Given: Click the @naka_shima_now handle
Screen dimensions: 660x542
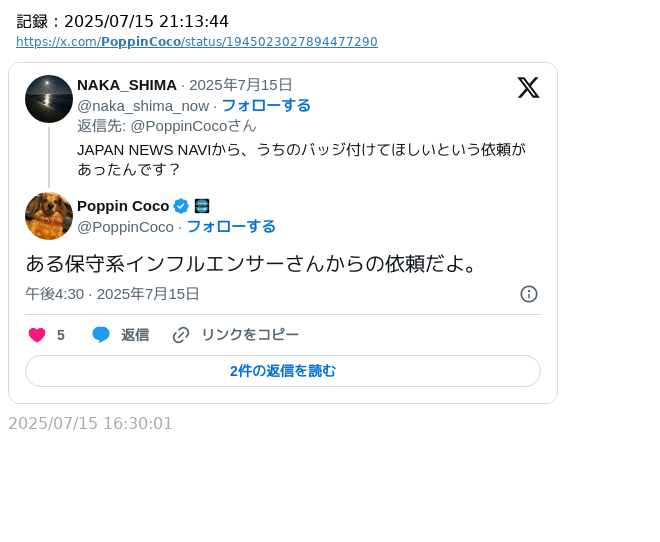Looking at the screenshot, I should [x=143, y=105].
